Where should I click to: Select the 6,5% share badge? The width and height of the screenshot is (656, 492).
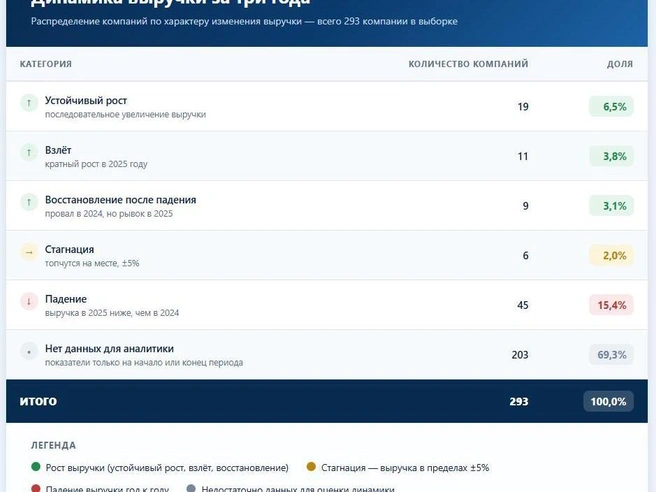point(611,107)
